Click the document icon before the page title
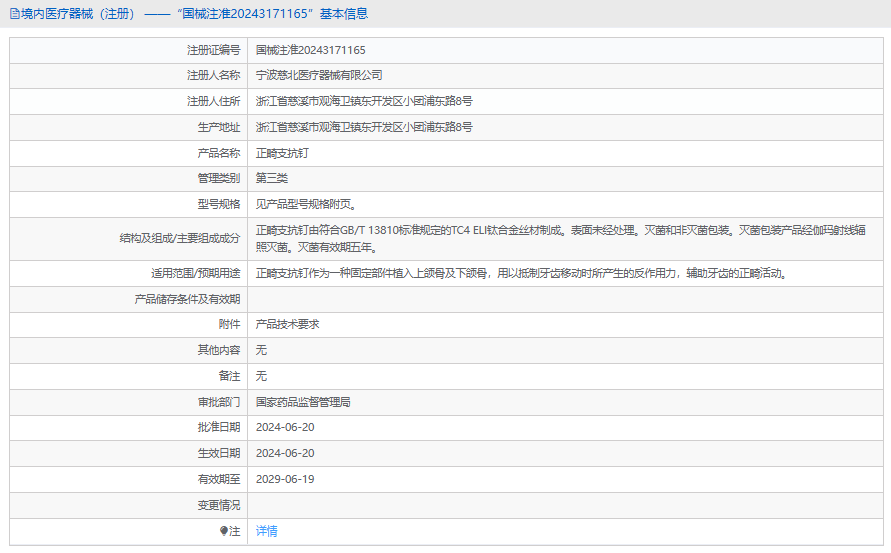The width and height of the screenshot is (891, 553). click(14, 14)
